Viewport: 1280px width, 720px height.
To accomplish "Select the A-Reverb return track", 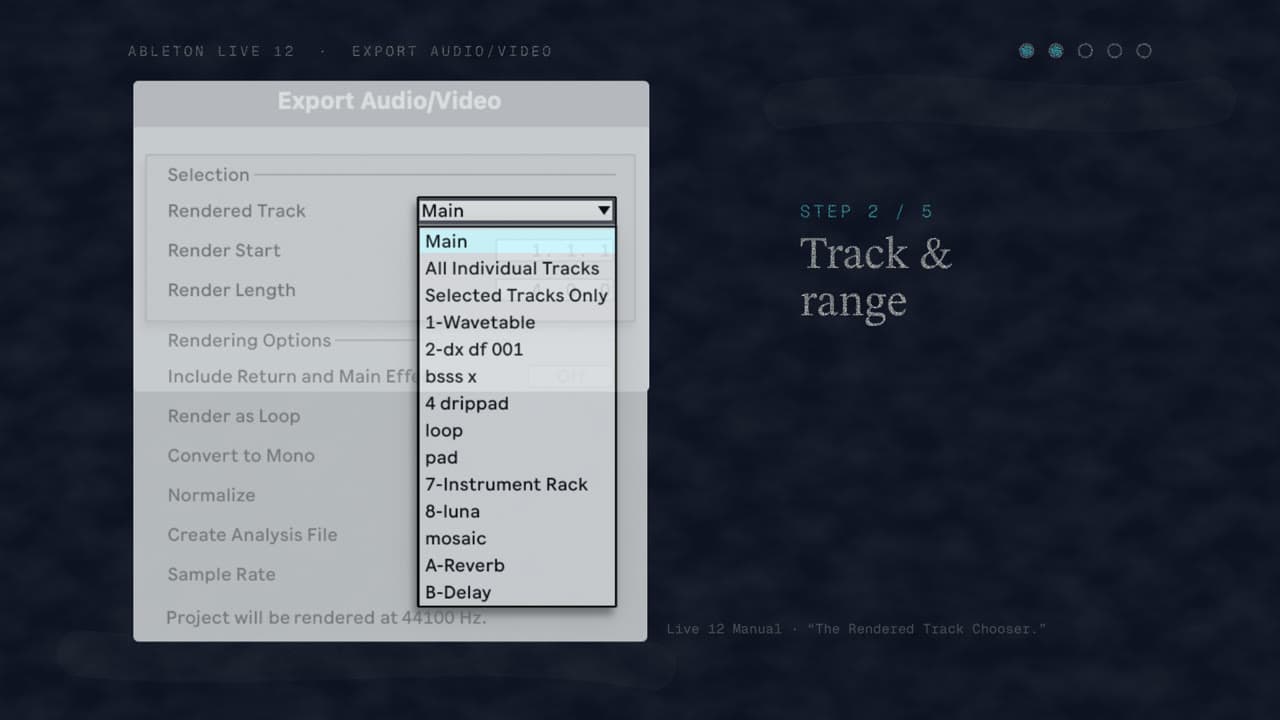I will point(516,565).
